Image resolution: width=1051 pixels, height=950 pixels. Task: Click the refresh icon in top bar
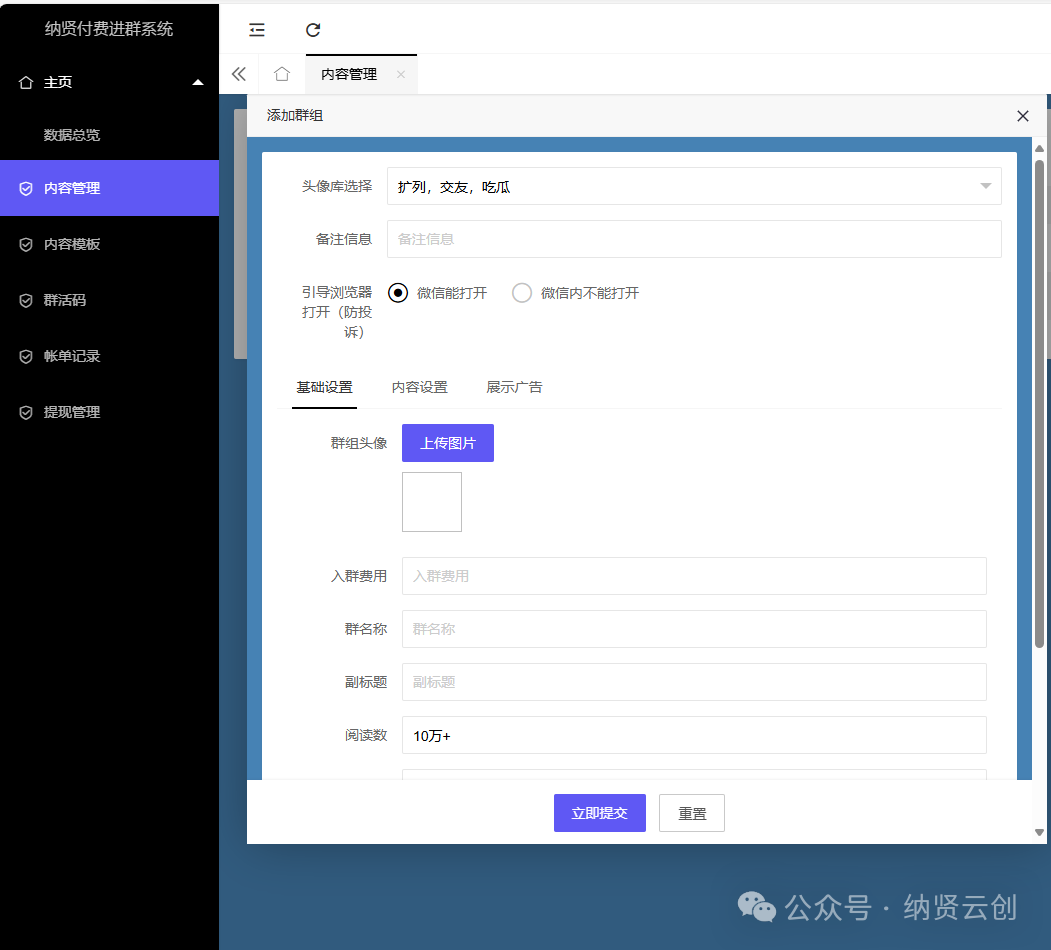tap(313, 30)
